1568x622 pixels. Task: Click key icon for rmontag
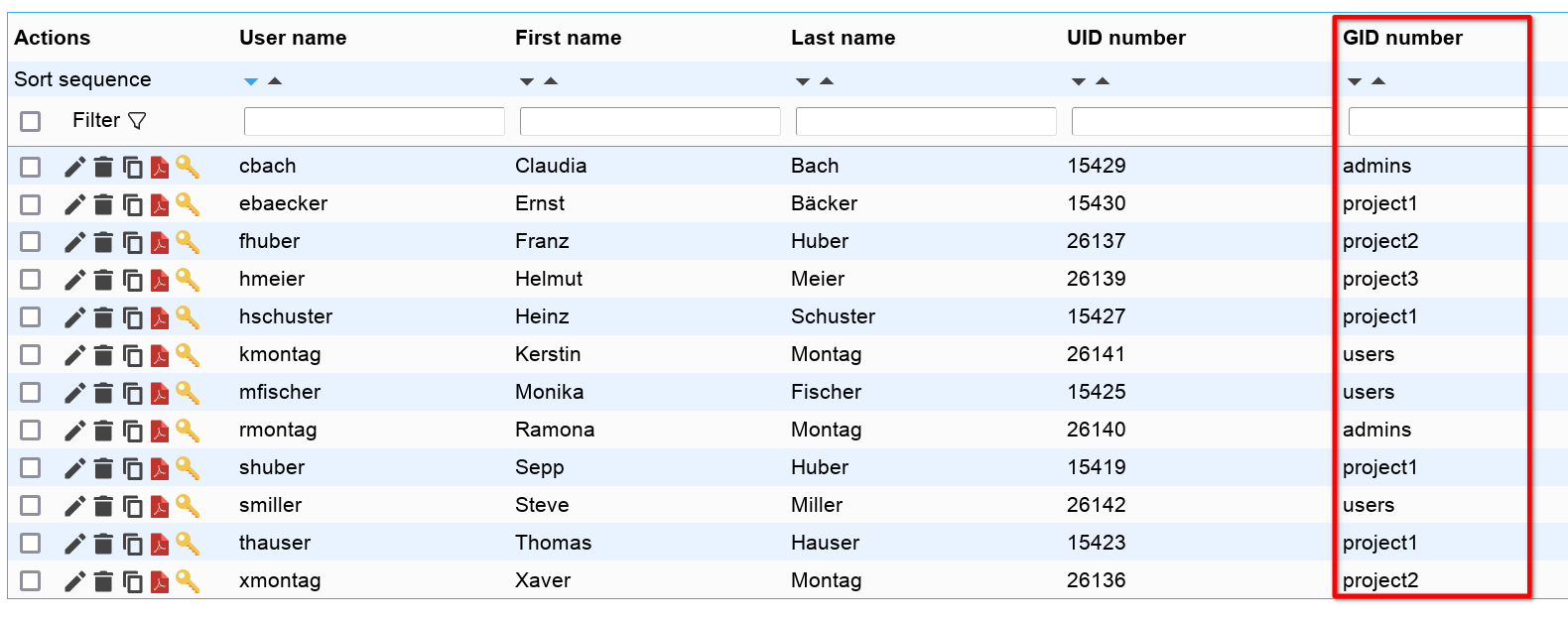(188, 431)
